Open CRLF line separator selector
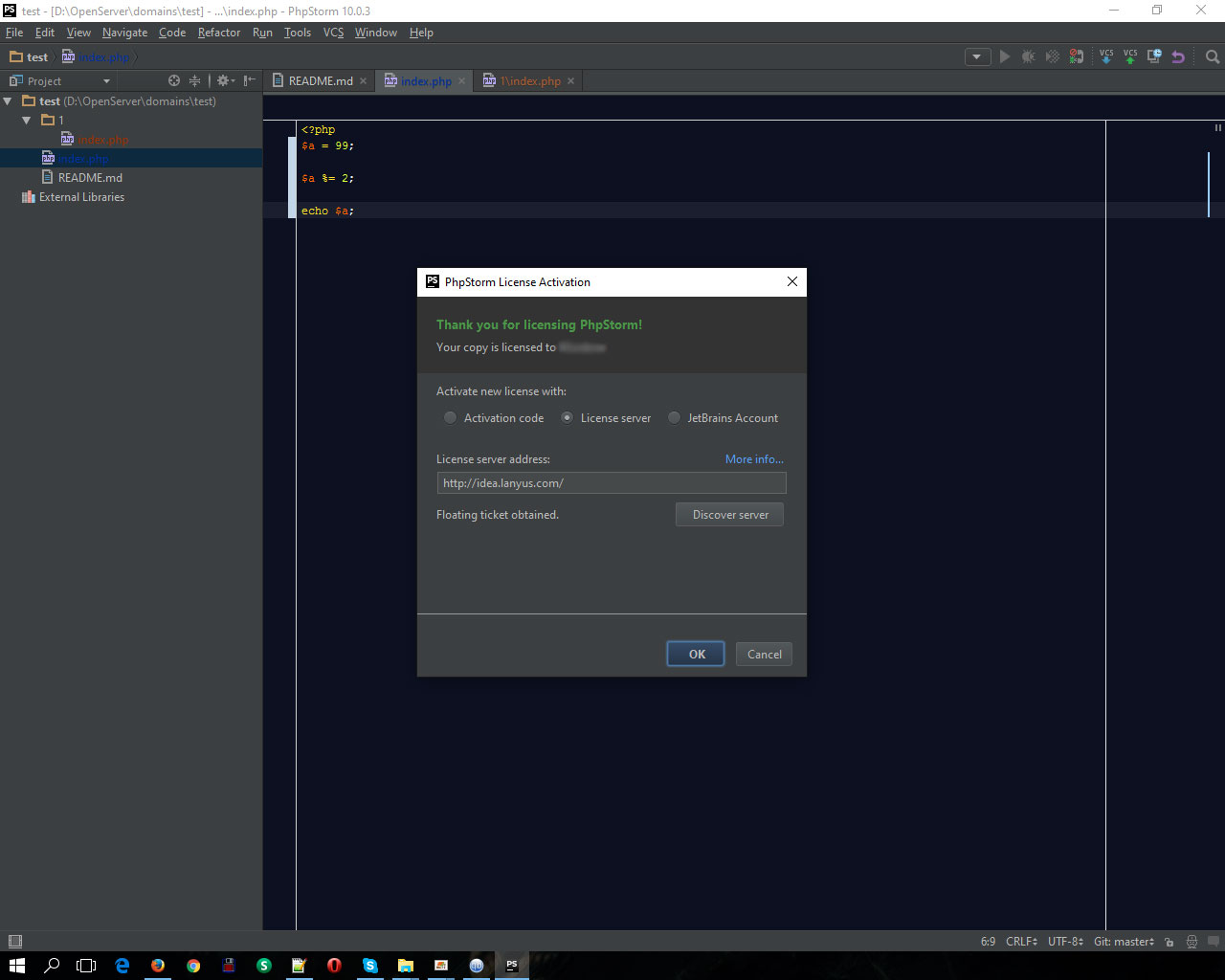This screenshot has width=1225, height=980. click(x=1021, y=942)
